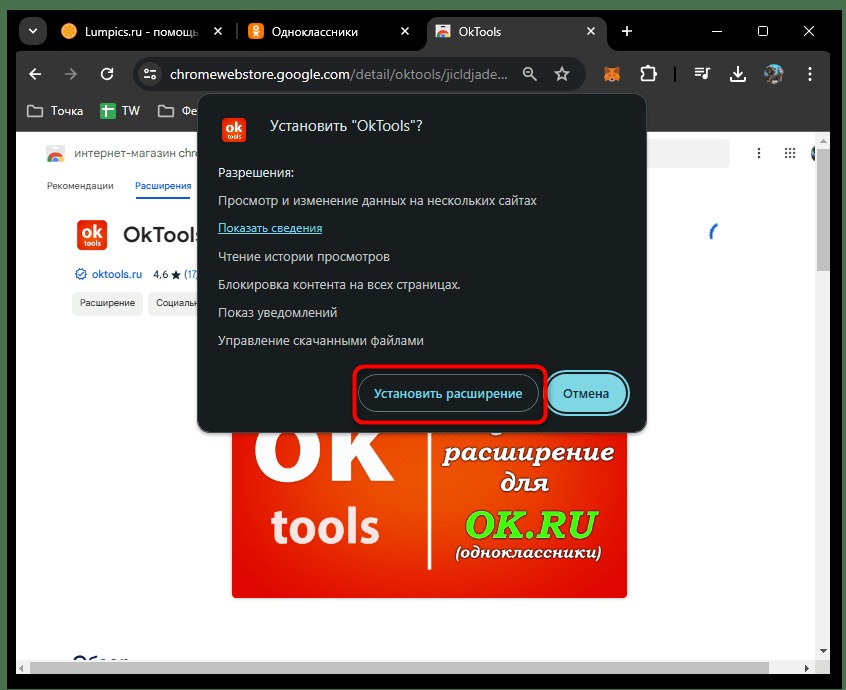Open the Расширения store tab
This screenshot has width=846, height=690.
[x=163, y=186]
